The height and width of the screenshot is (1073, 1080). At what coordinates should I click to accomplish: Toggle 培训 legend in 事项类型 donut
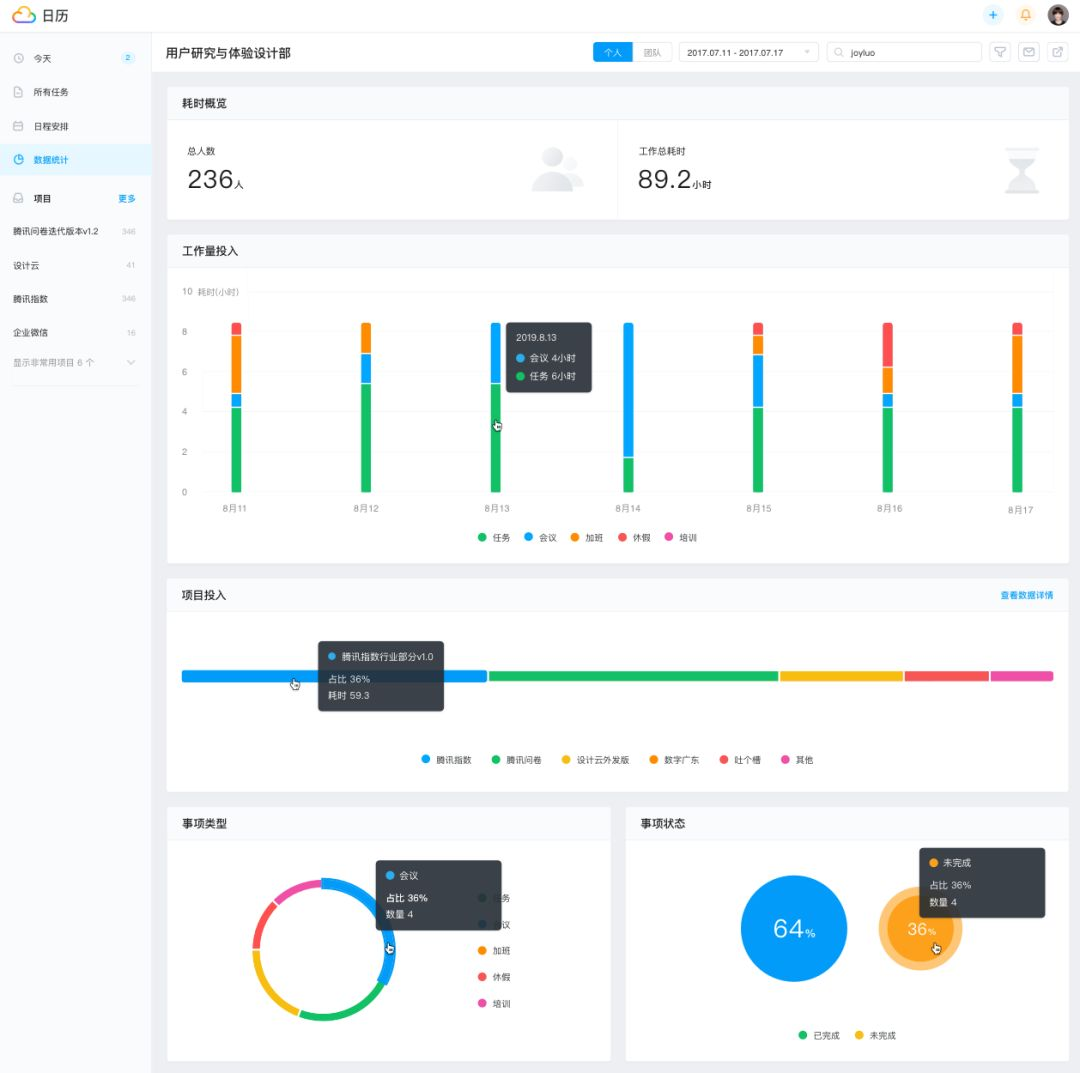494,1003
